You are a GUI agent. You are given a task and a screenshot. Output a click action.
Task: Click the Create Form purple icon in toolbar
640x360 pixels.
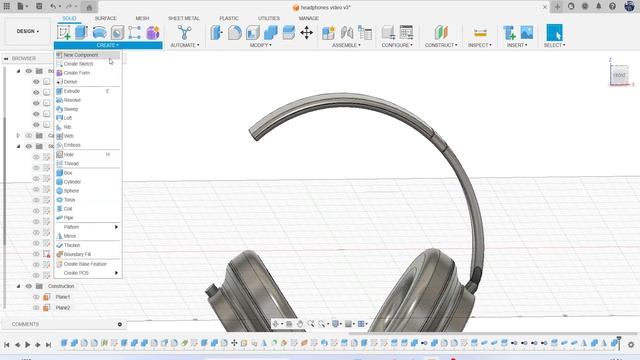click(153, 32)
